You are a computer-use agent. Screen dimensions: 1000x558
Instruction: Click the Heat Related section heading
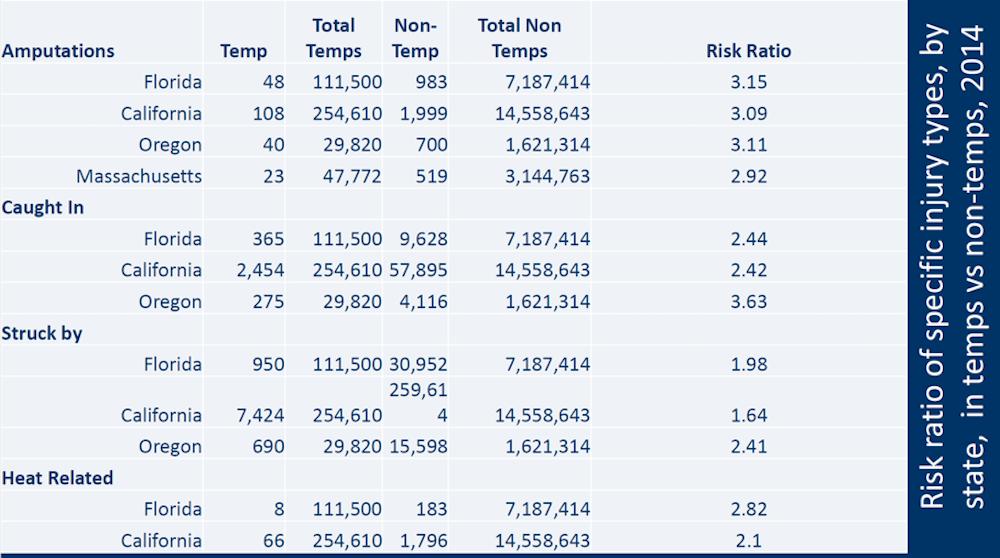coord(57,478)
